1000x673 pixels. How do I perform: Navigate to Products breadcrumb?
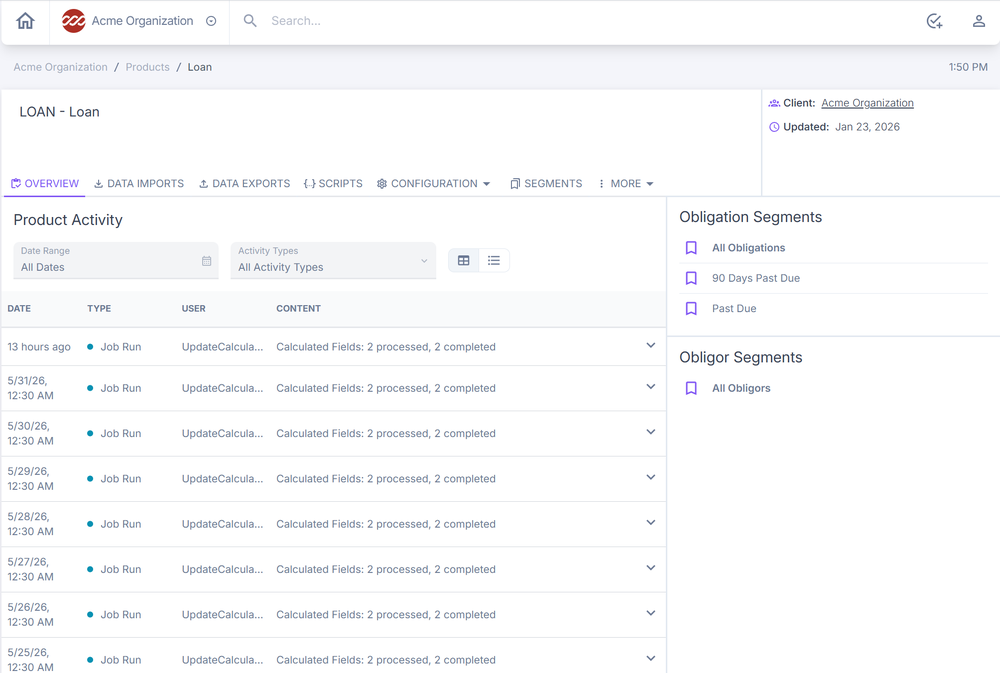pyautogui.click(x=147, y=67)
